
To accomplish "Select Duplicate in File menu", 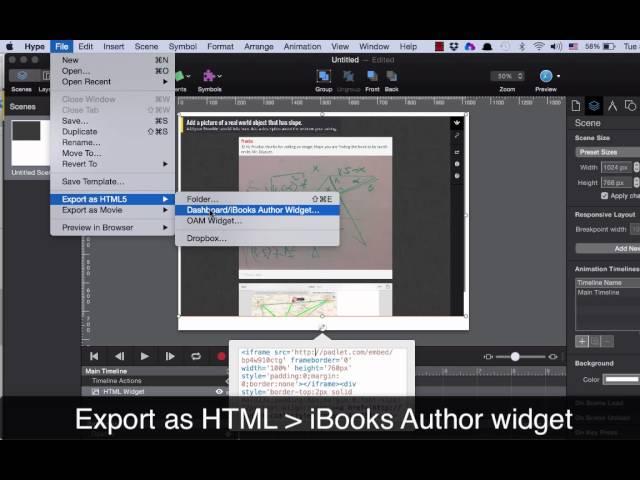I will [113, 132].
